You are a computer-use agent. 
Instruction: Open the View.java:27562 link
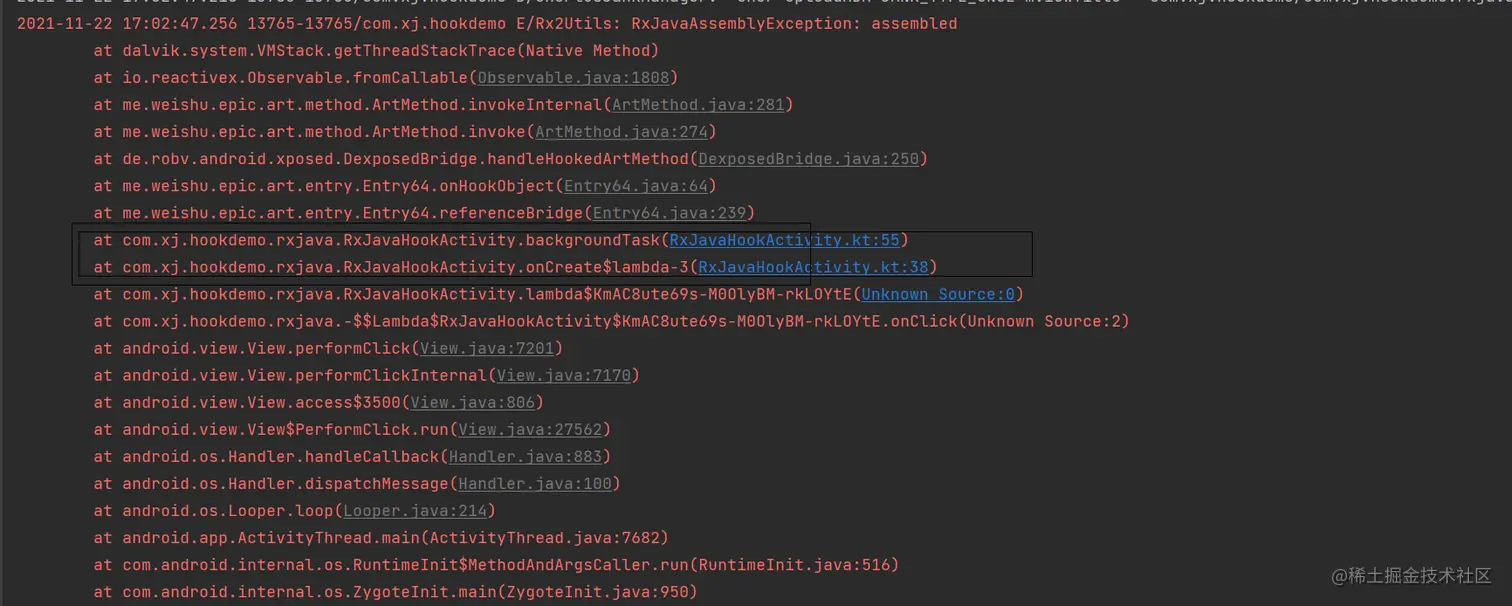[x=530, y=429]
